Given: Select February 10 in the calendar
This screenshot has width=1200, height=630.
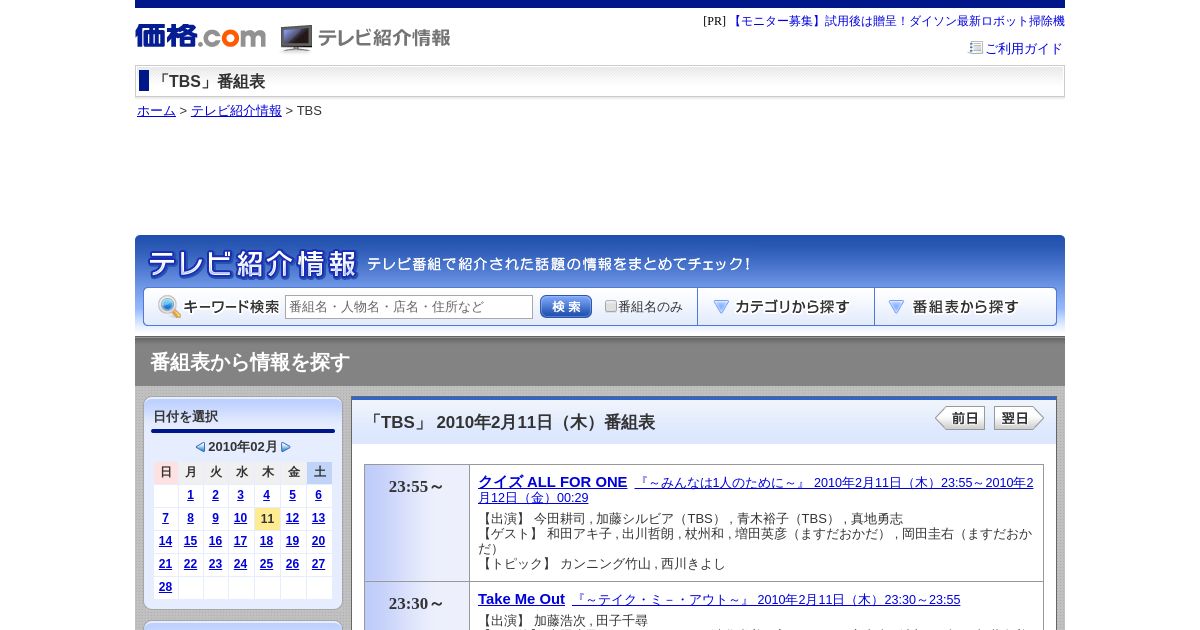Looking at the screenshot, I should tap(240, 518).
